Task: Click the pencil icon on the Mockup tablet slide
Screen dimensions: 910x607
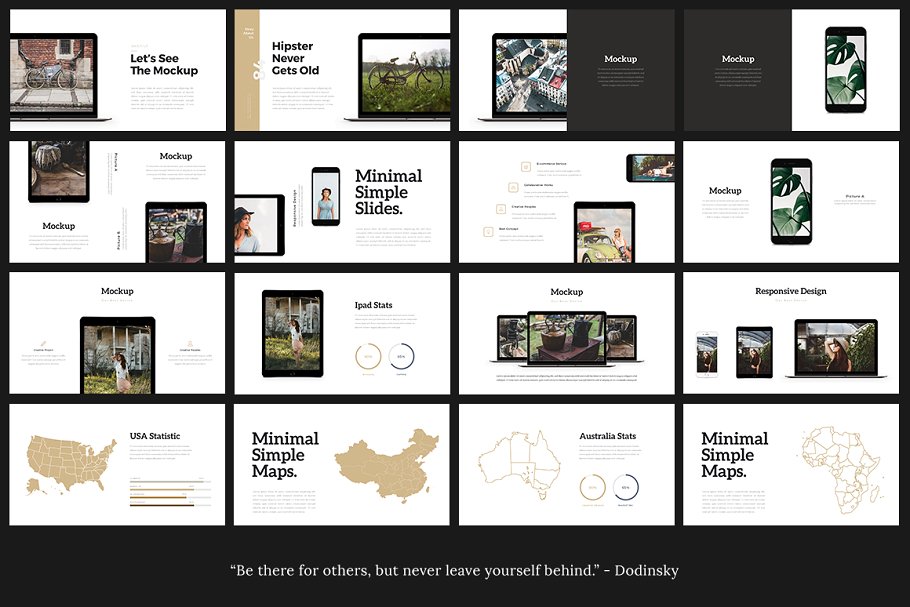Action: pos(45,343)
